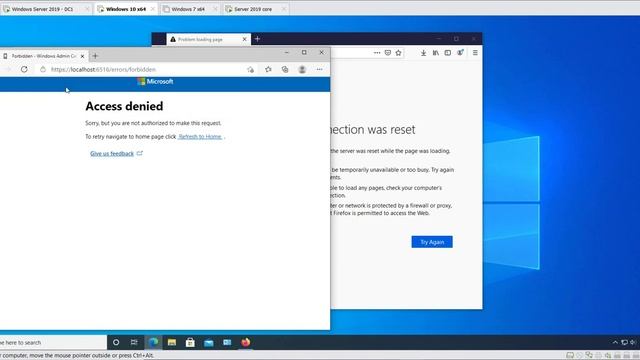Add this page to favorites in Edge
640x360 pixels.
pos(250,70)
